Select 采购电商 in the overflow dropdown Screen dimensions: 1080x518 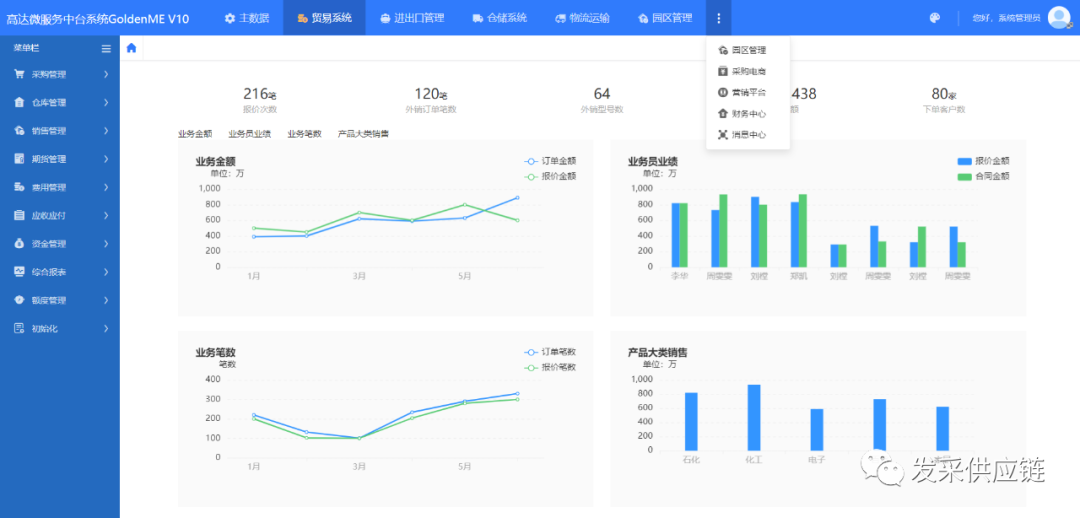pos(748,71)
